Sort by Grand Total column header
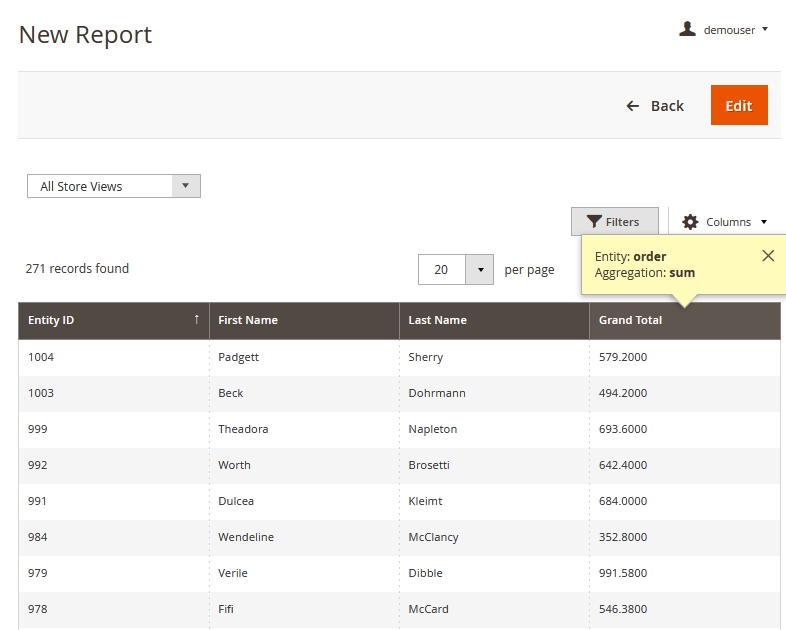This screenshot has height=630, width=786. [x=630, y=321]
